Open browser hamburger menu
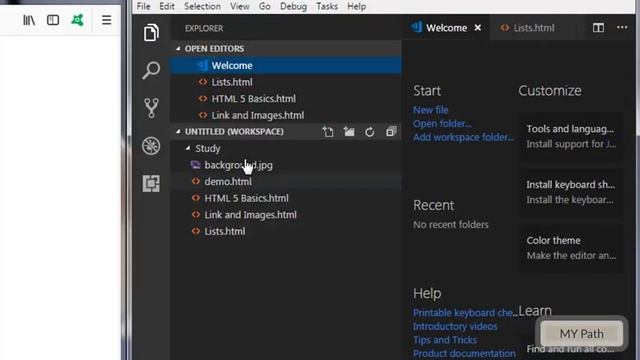 [x=107, y=20]
